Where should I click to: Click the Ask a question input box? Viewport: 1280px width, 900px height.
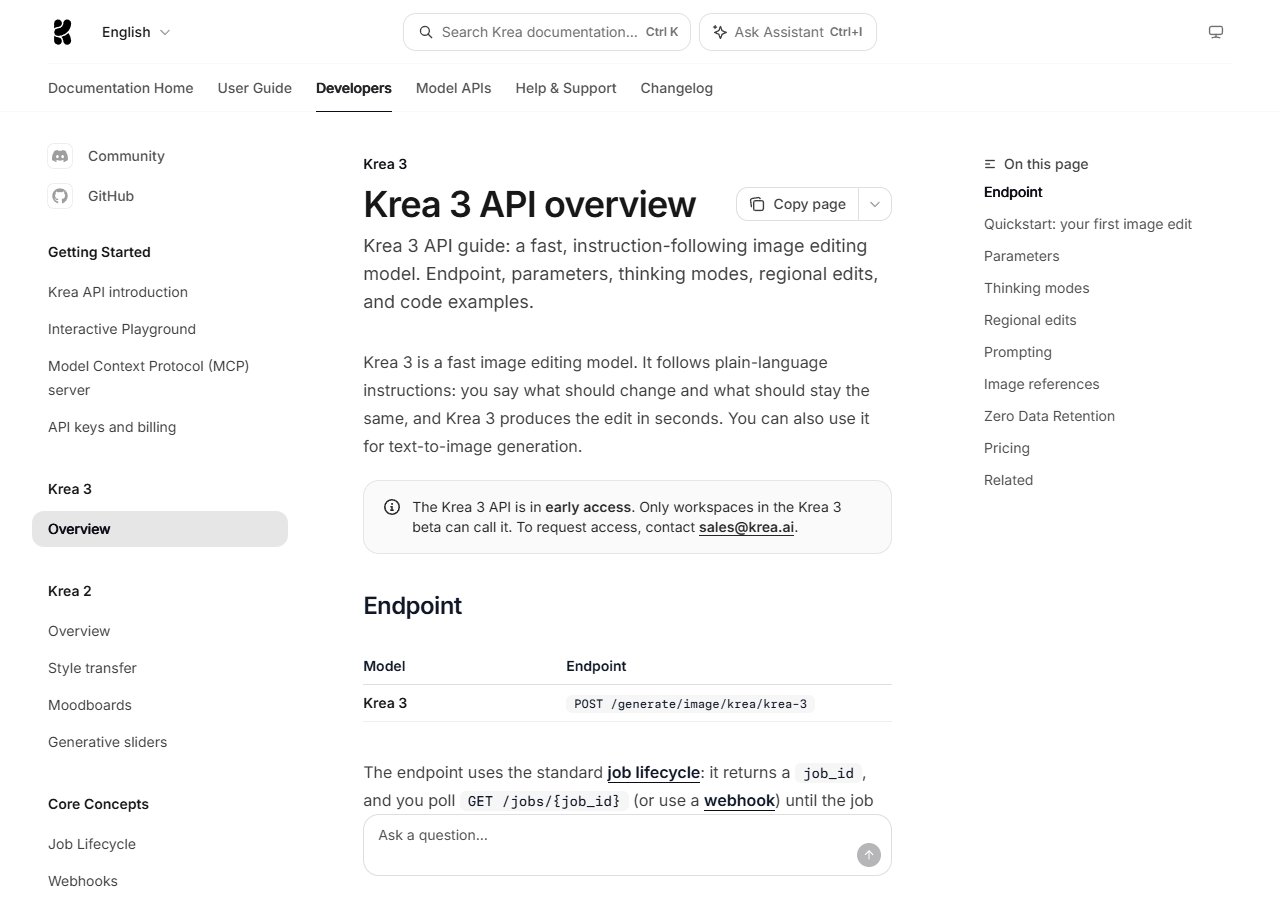pos(627,845)
